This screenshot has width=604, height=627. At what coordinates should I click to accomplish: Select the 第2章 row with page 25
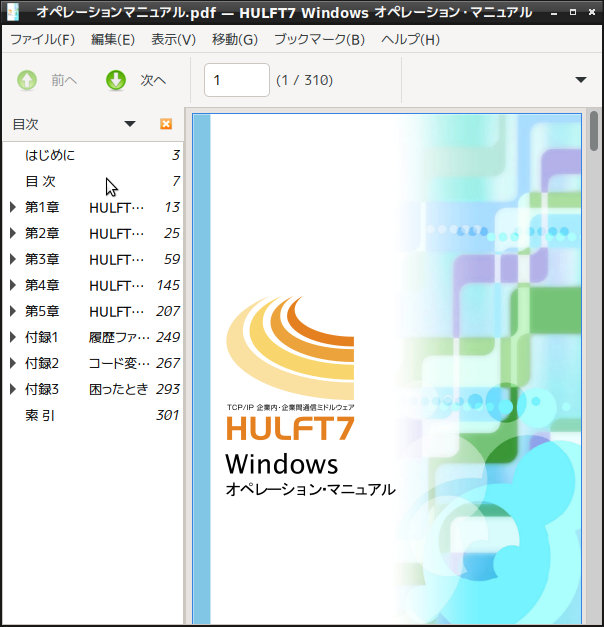(x=92, y=233)
